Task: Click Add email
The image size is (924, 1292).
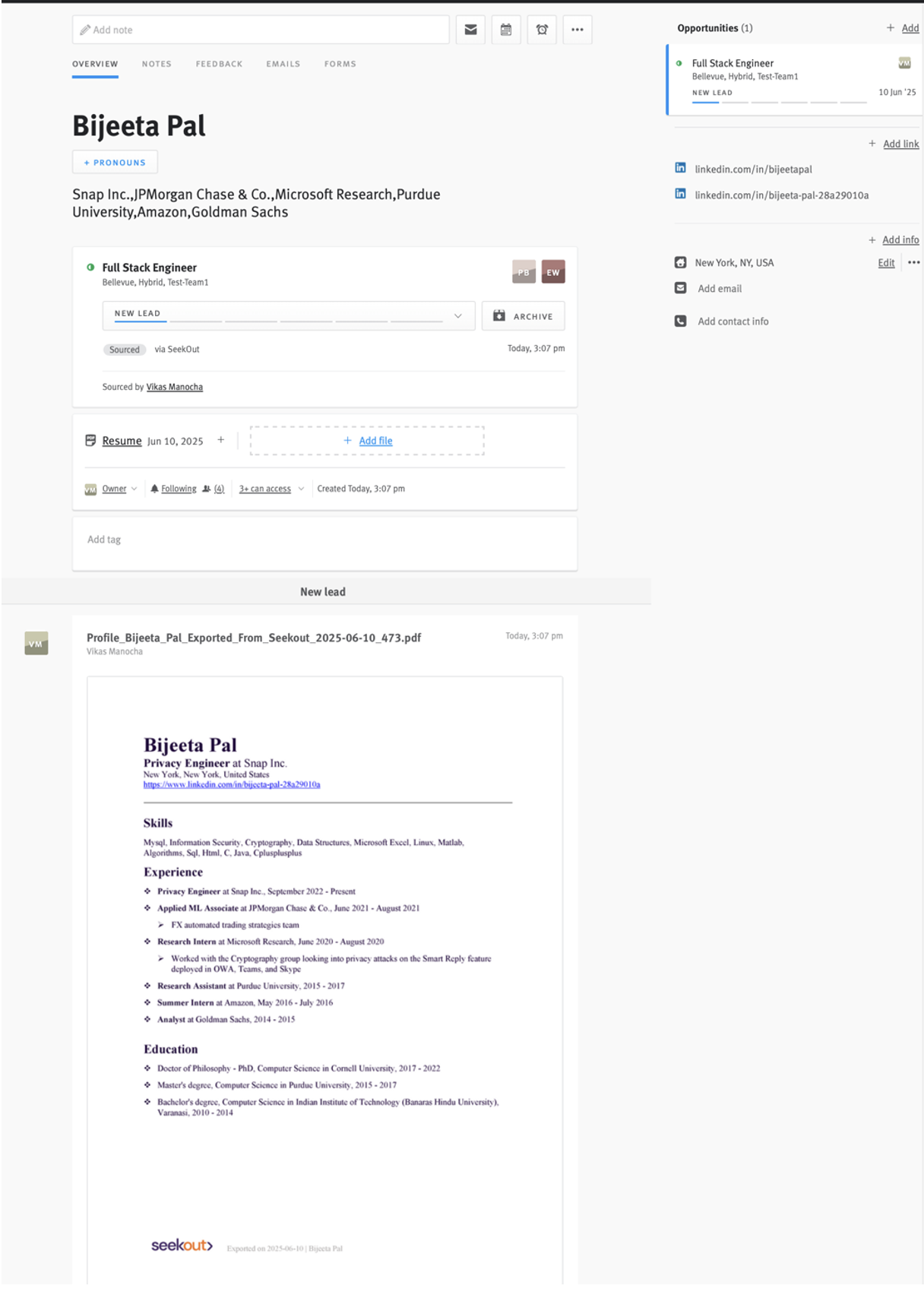Action: pyautogui.click(x=720, y=288)
